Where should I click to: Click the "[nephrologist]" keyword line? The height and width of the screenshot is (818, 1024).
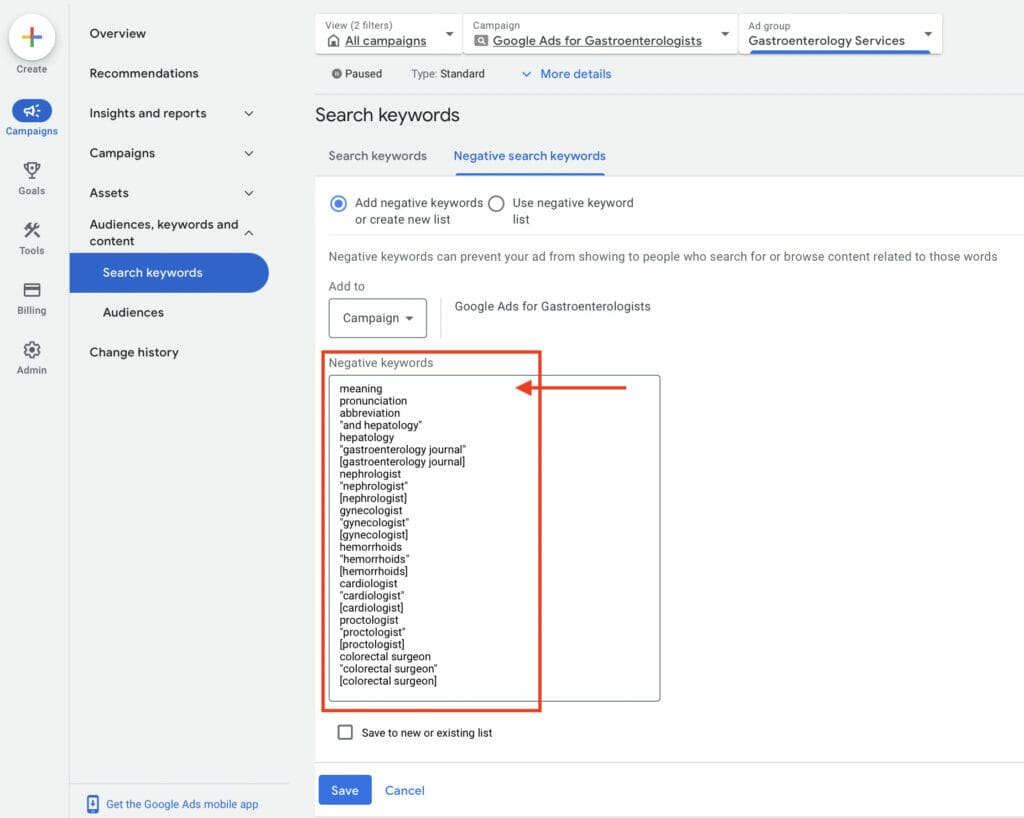coord(373,498)
